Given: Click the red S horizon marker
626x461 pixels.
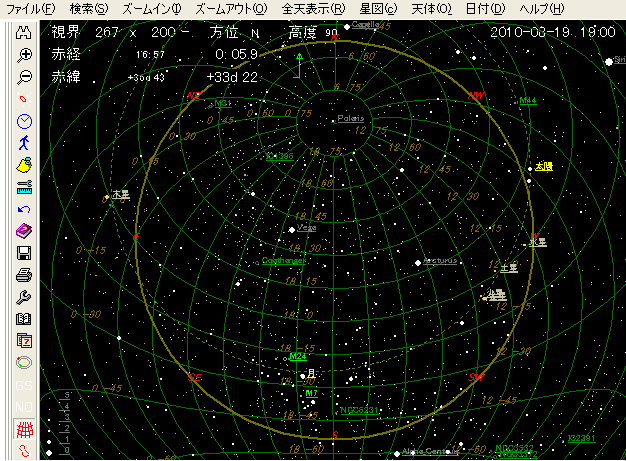Looking at the screenshot, I should tap(335, 435).
